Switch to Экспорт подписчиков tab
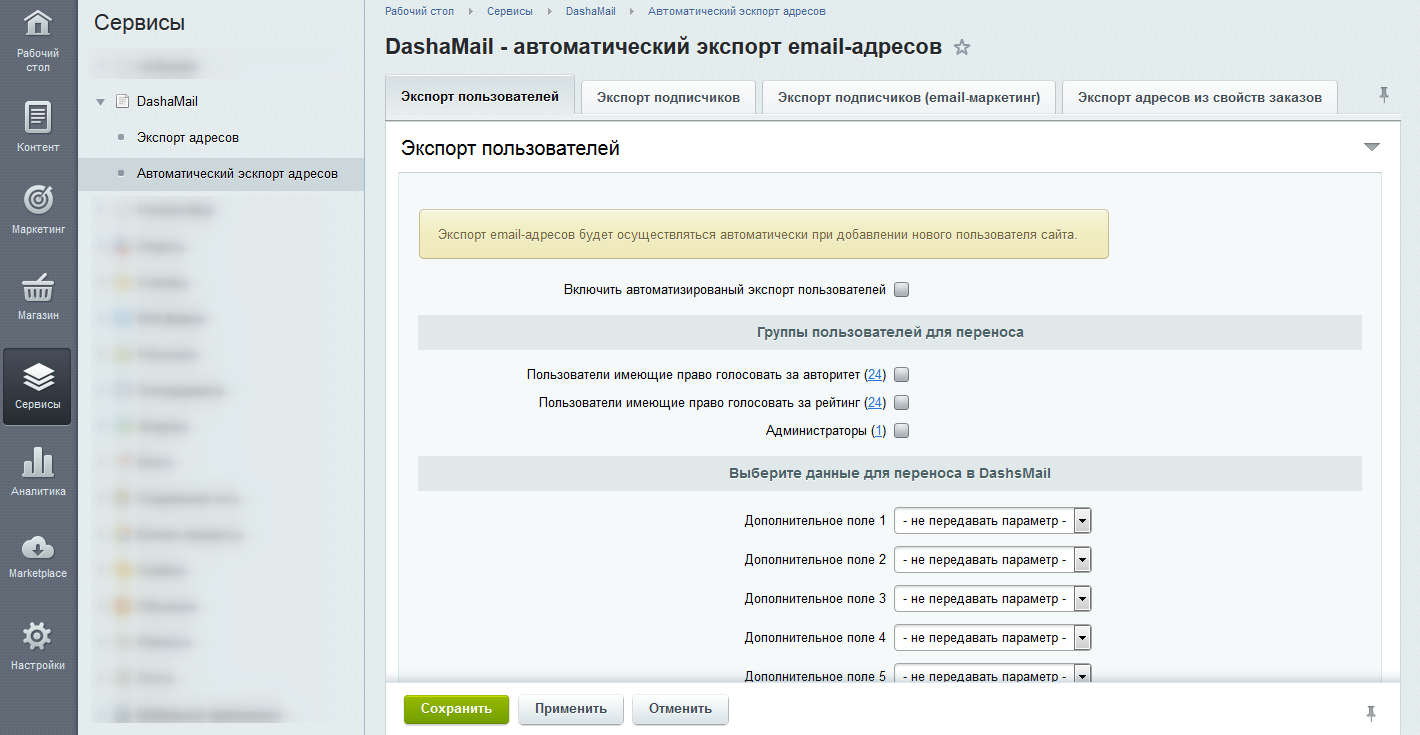 668,97
